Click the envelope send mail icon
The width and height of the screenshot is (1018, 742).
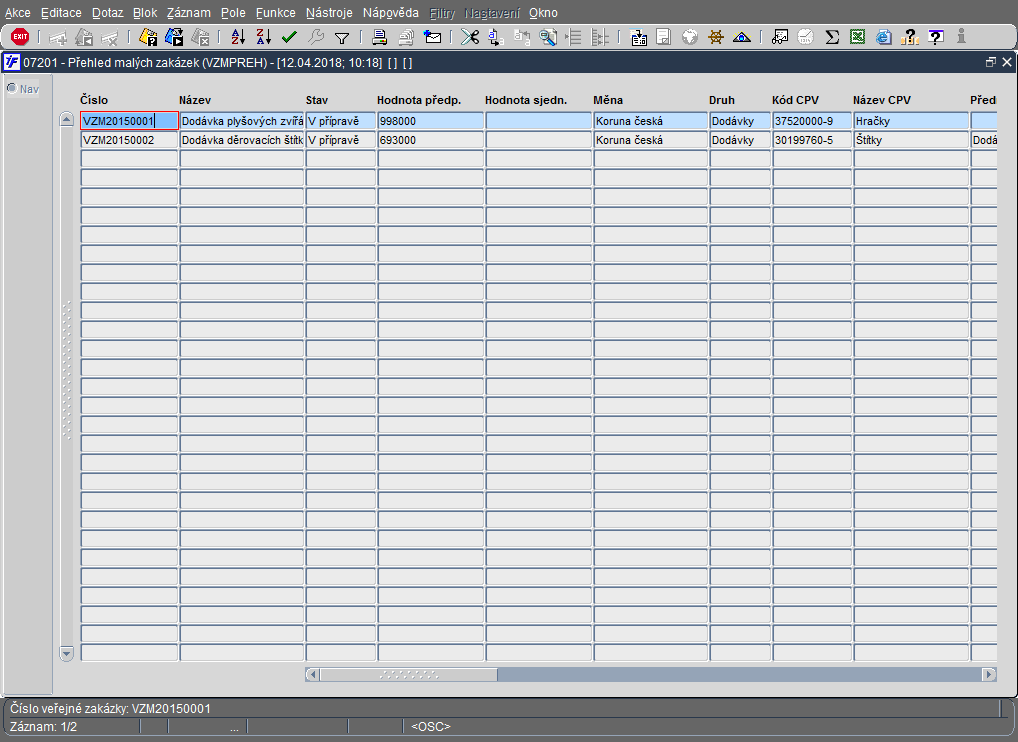pos(432,37)
